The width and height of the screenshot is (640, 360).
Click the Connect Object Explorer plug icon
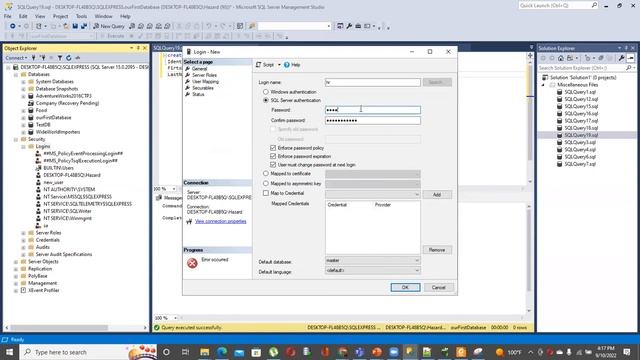click(34, 58)
